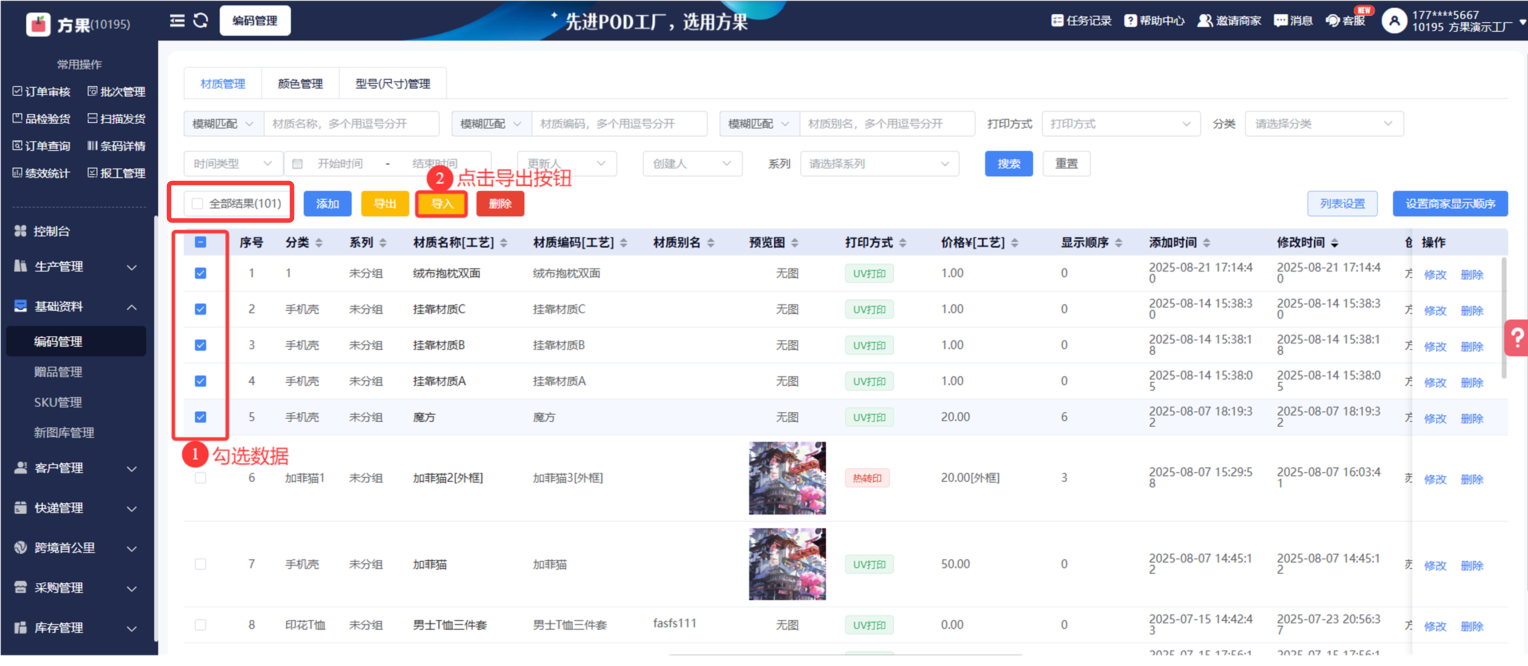Switch to the 颜色管理 tab
1528x666 pixels.
click(x=300, y=84)
